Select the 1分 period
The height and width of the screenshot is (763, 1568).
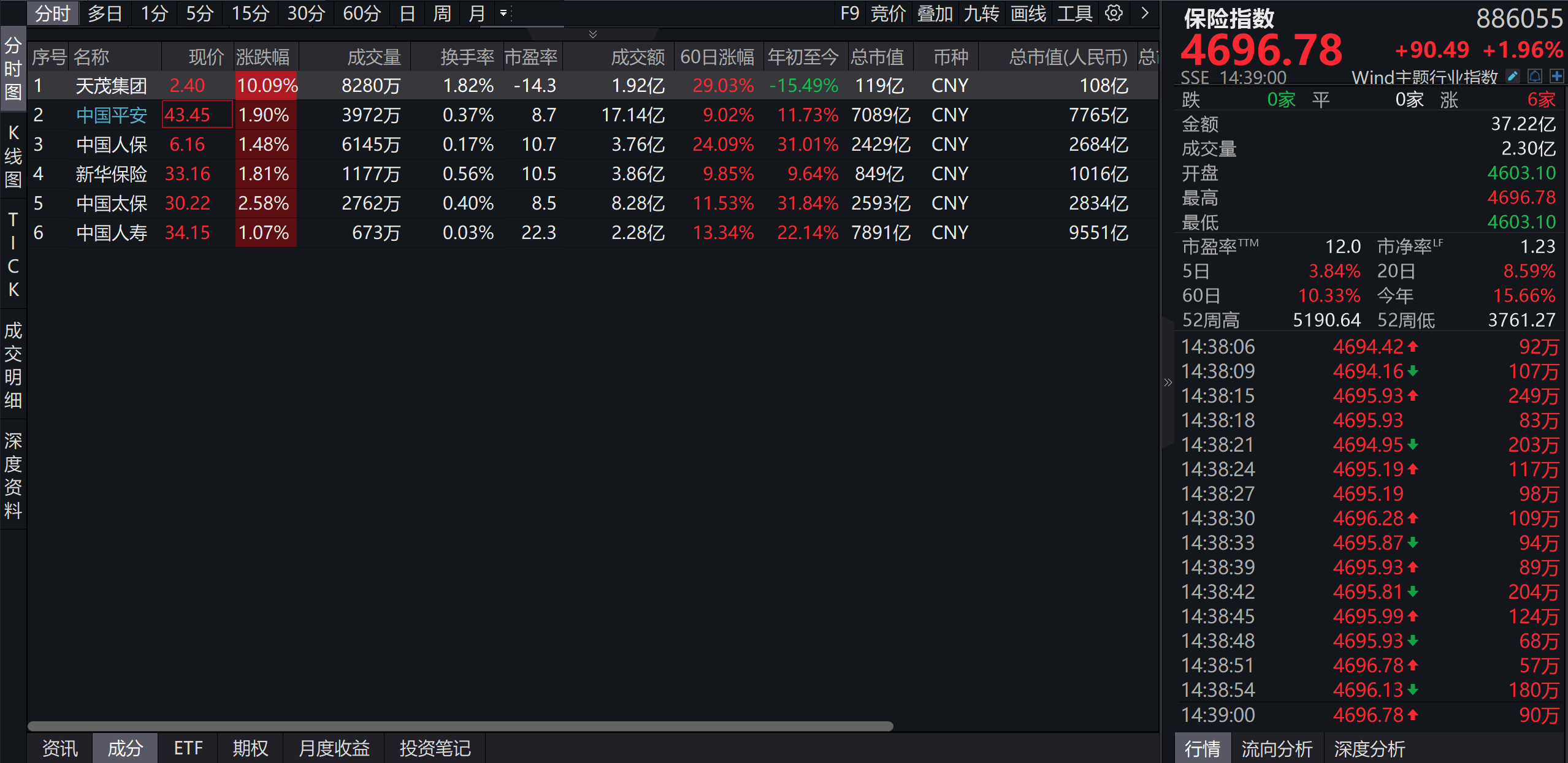pos(154,13)
